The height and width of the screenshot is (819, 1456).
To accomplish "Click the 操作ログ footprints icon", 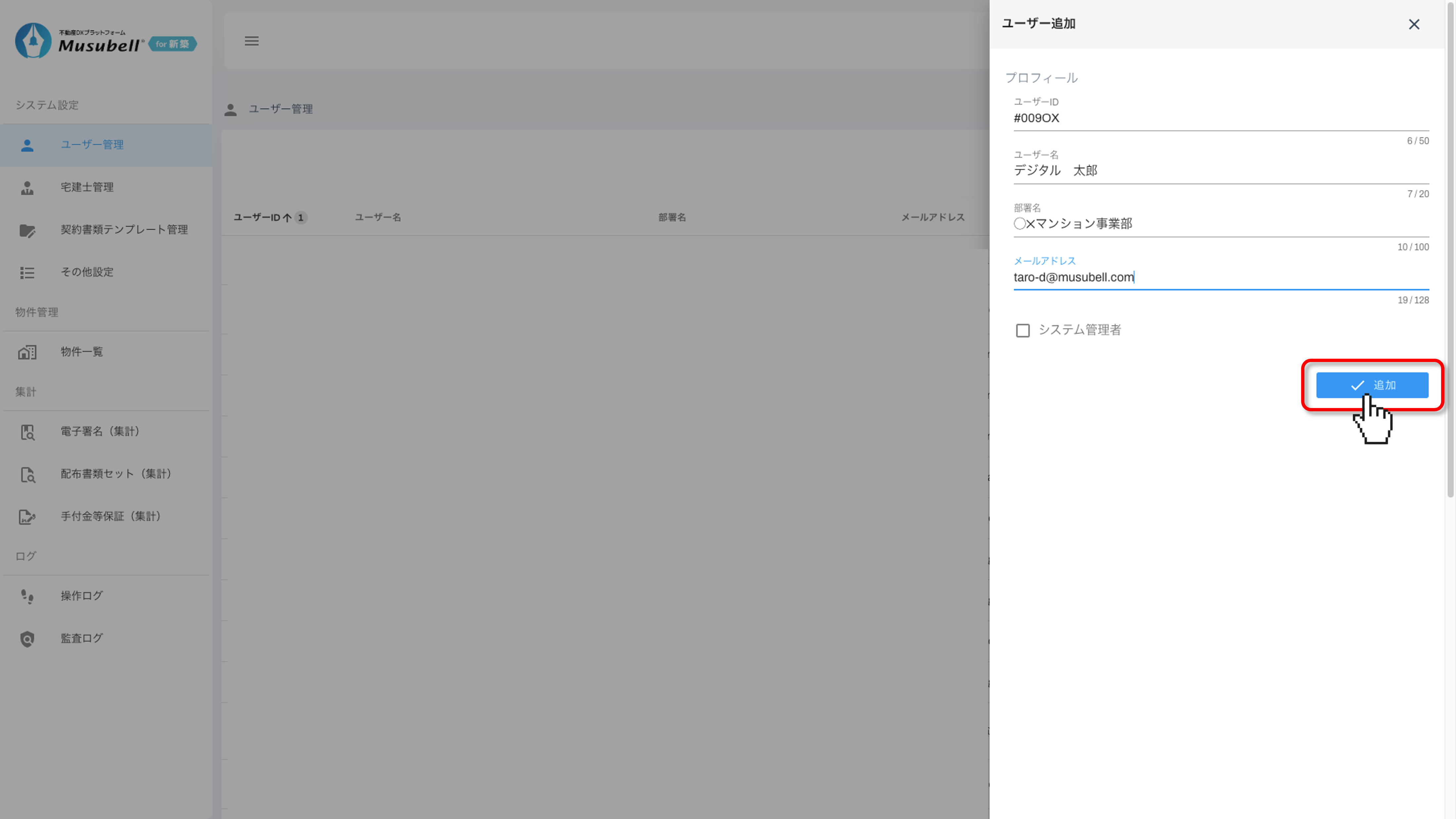I will pos(27,596).
